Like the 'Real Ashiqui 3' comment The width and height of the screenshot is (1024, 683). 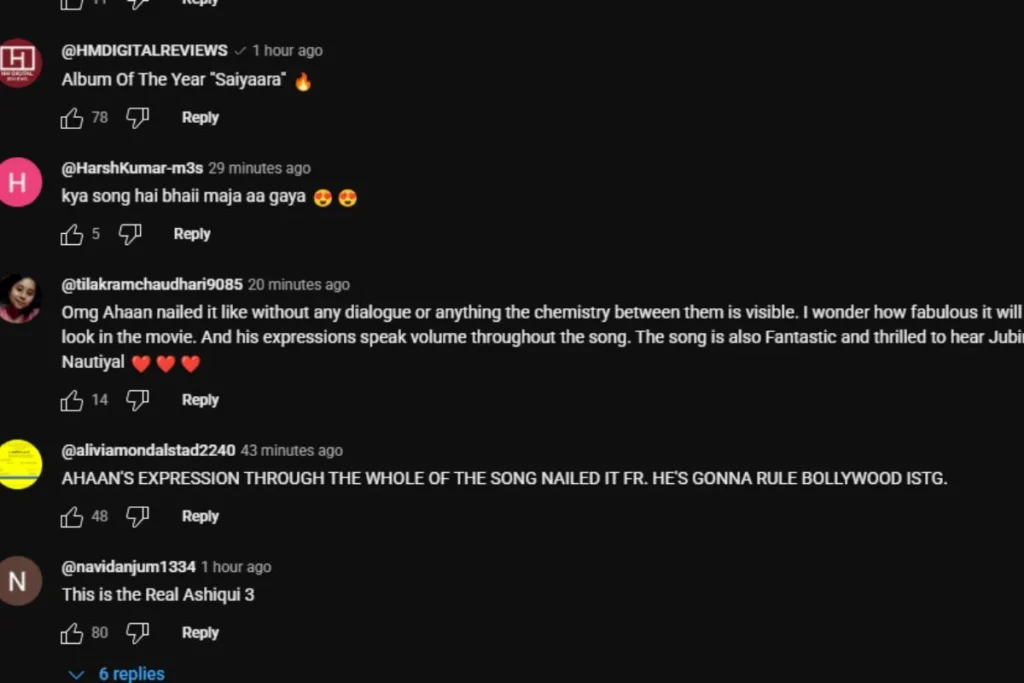72,633
